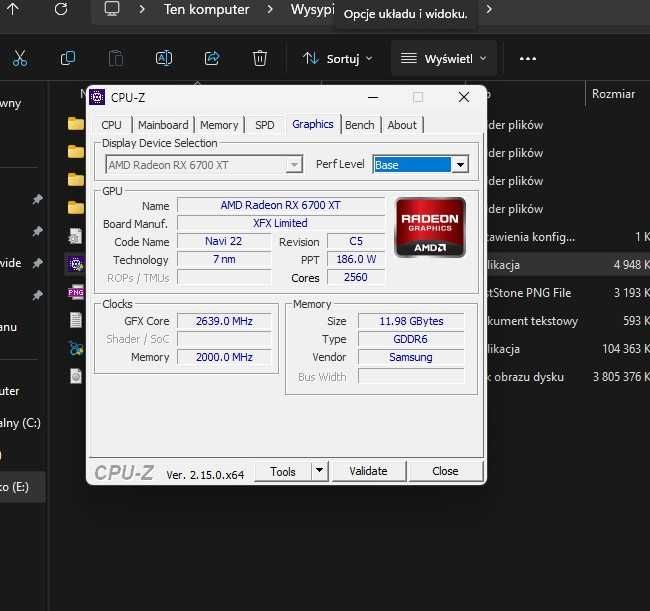Viewport: 650px width, 611px height.
Task: Click the CPU-Z title bar app icon
Action: 97,97
